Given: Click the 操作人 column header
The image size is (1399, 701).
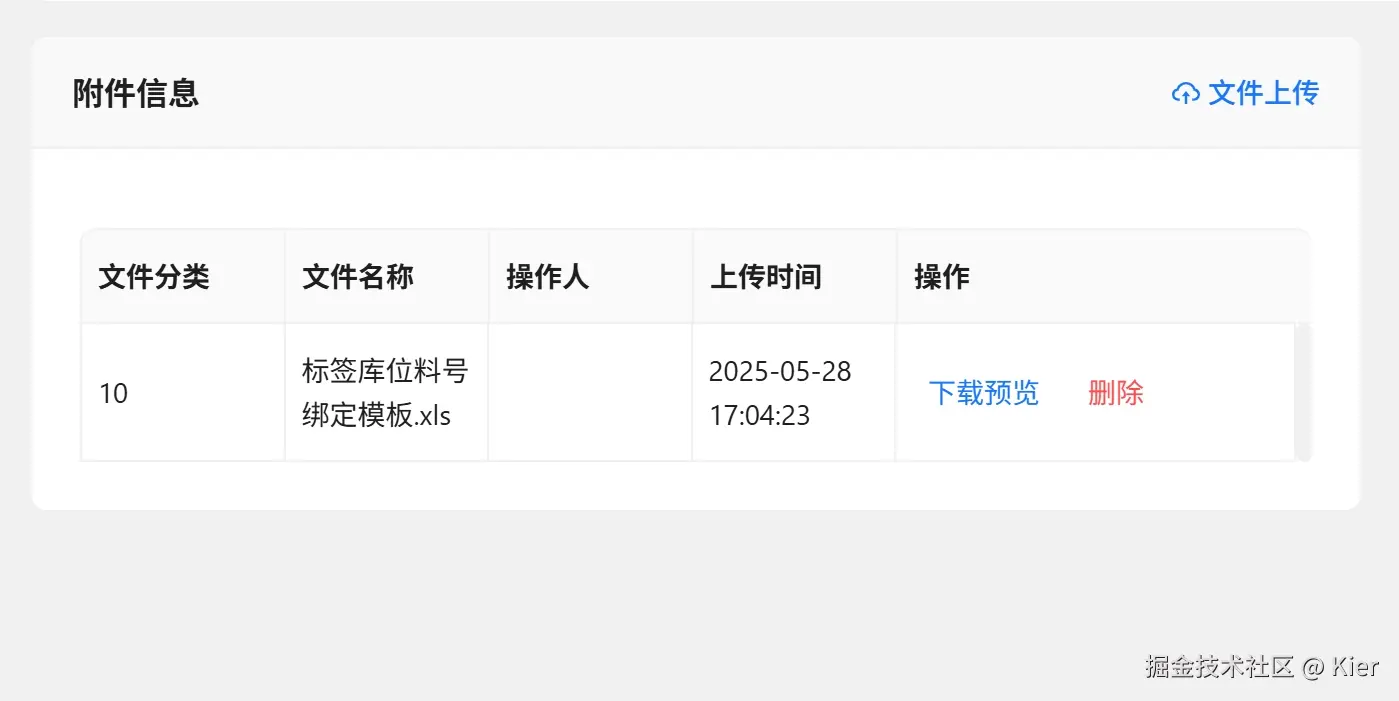Looking at the screenshot, I should [x=546, y=277].
